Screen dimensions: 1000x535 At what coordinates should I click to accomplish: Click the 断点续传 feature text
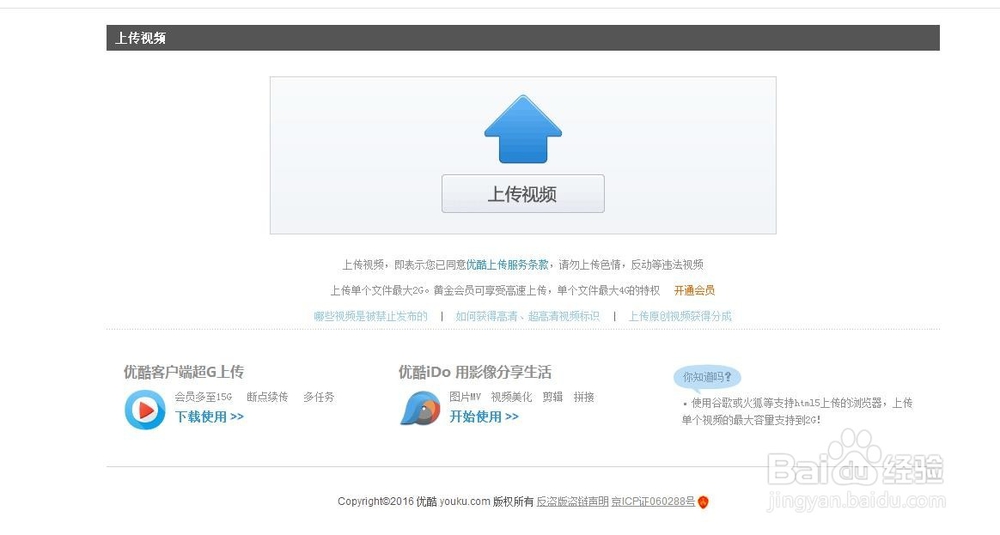pos(267,397)
